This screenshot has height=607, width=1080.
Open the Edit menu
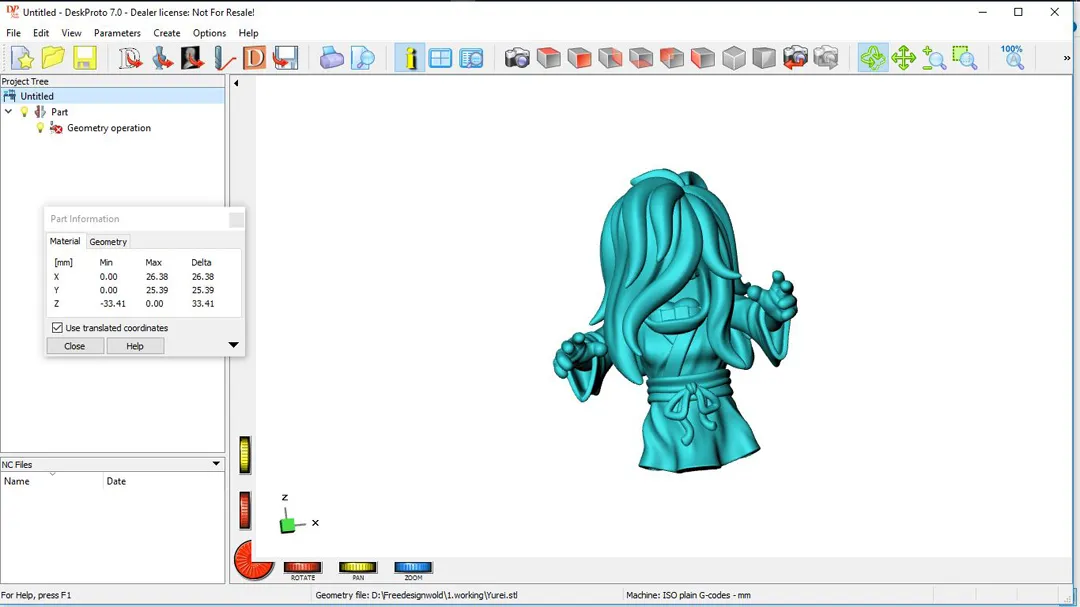coord(41,33)
